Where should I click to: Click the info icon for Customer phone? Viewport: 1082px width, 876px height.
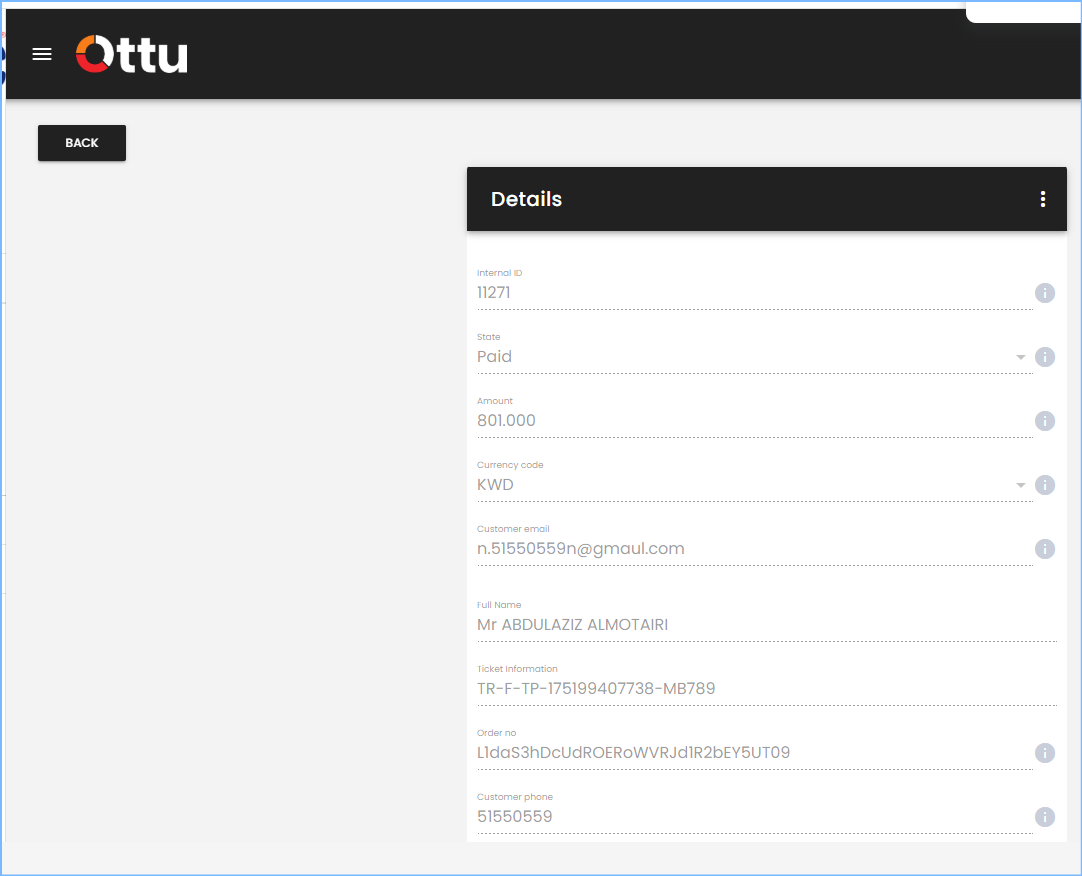(x=1045, y=817)
